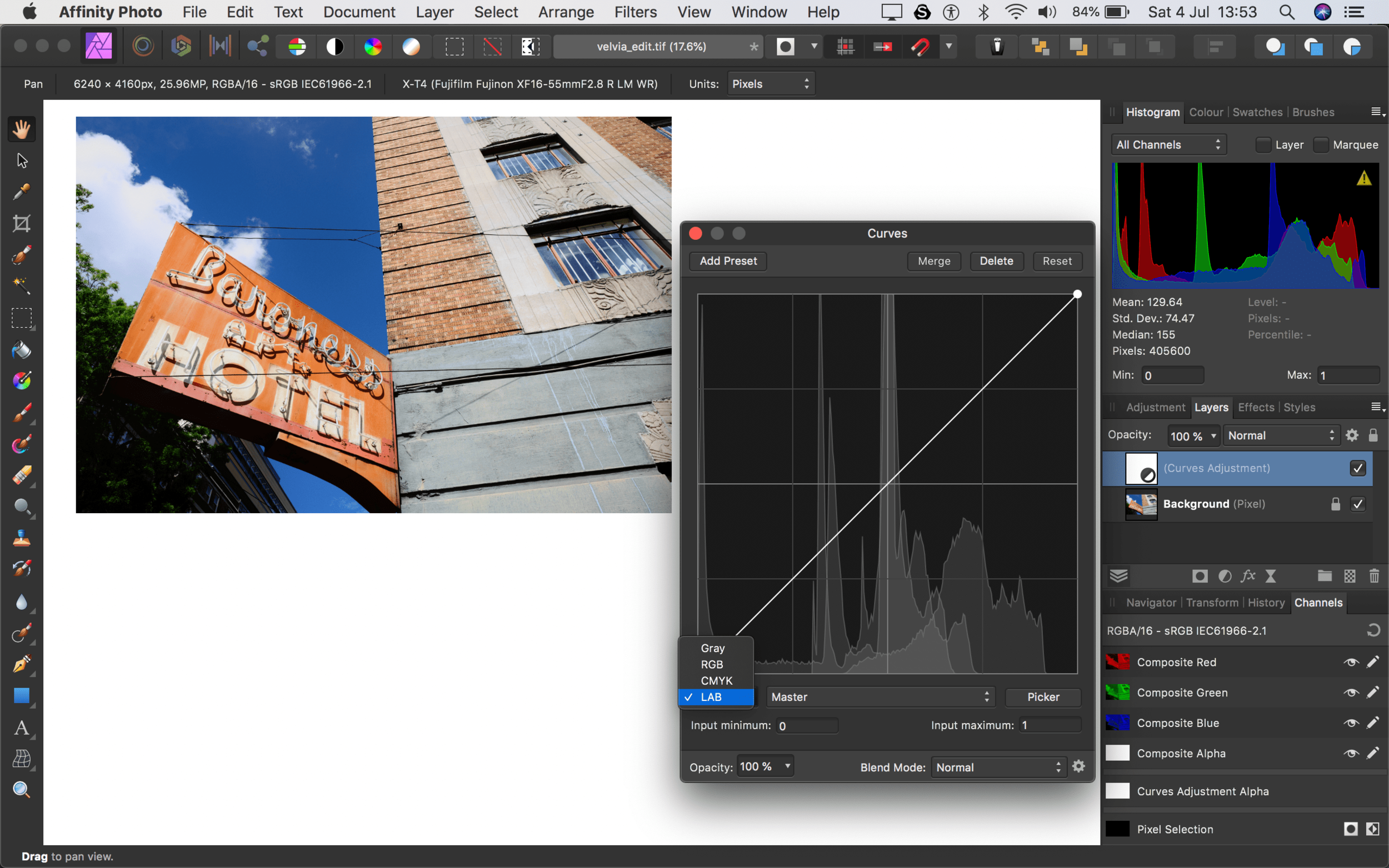
Task: Uncheck the Curves Adjustment layer visibility
Action: (x=1358, y=468)
